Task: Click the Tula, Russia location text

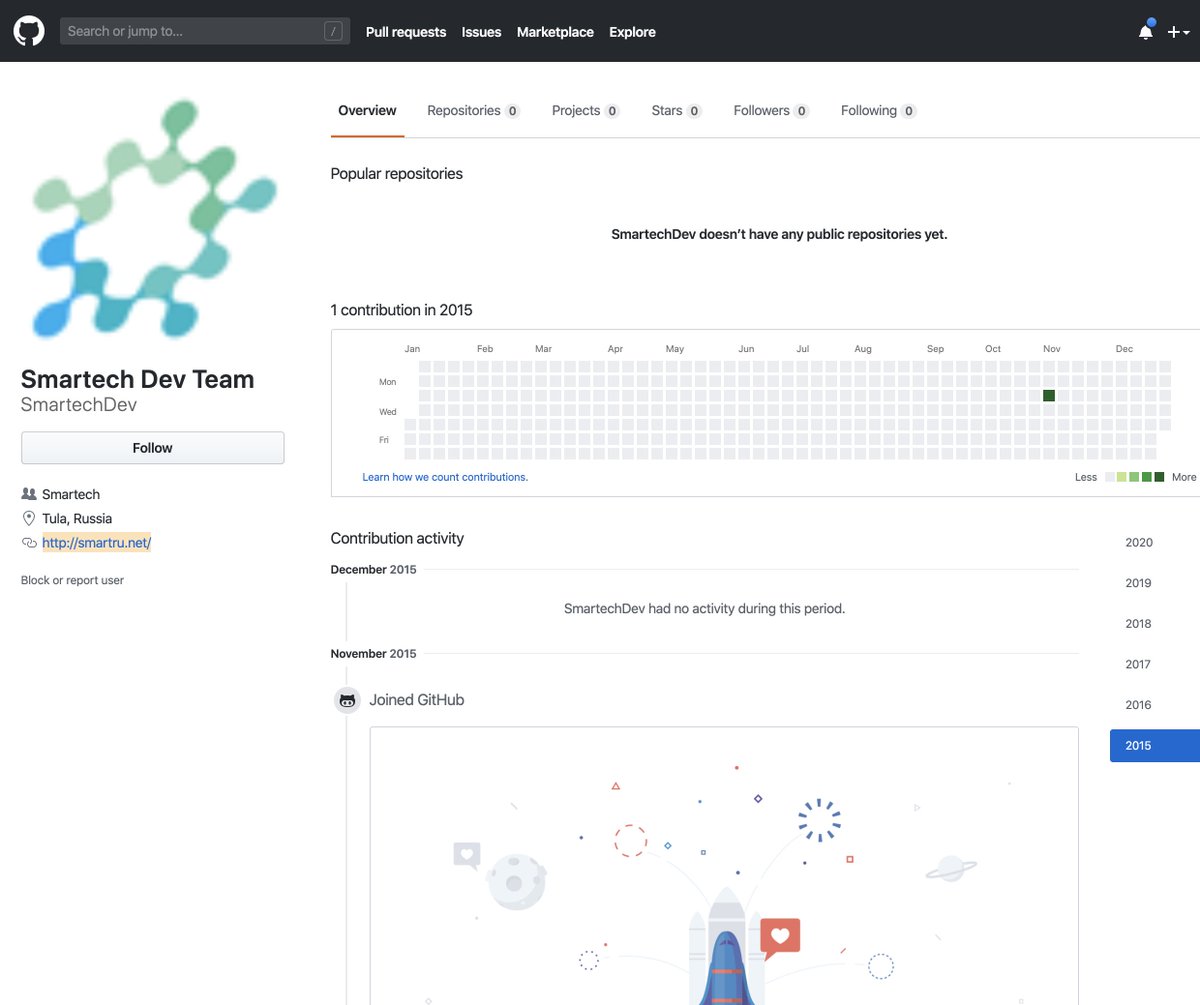Action: click(x=77, y=519)
